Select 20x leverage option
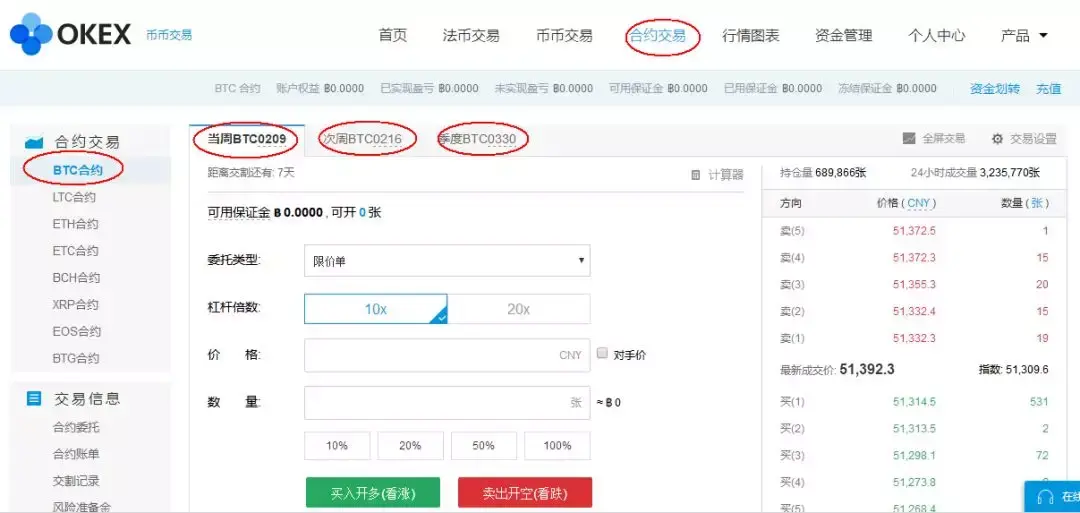This screenshot has height=513, width=1080. pyautogui.click(x=519, y=309)
